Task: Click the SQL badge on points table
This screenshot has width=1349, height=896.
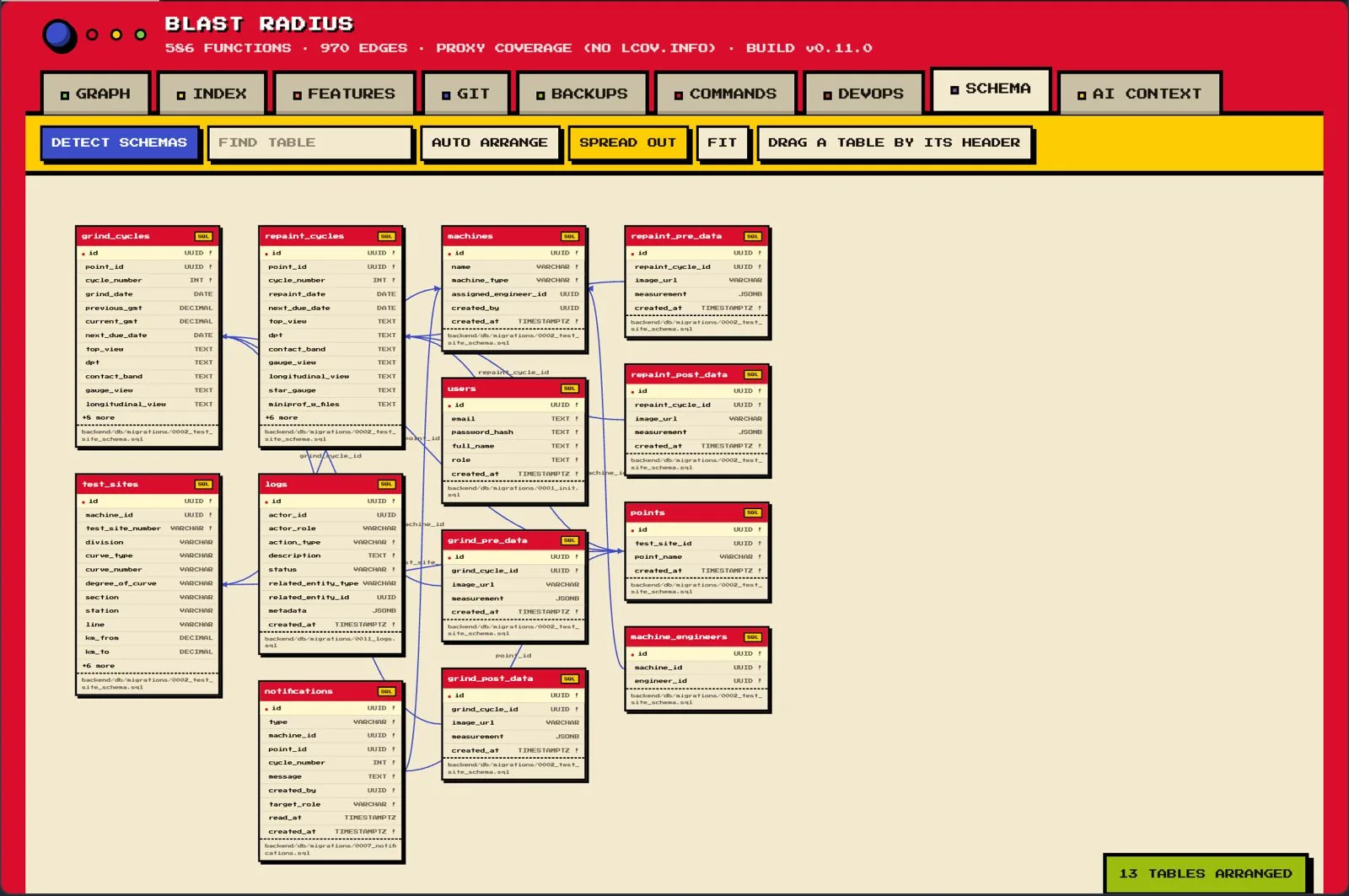Action: (x=752, y=512)
